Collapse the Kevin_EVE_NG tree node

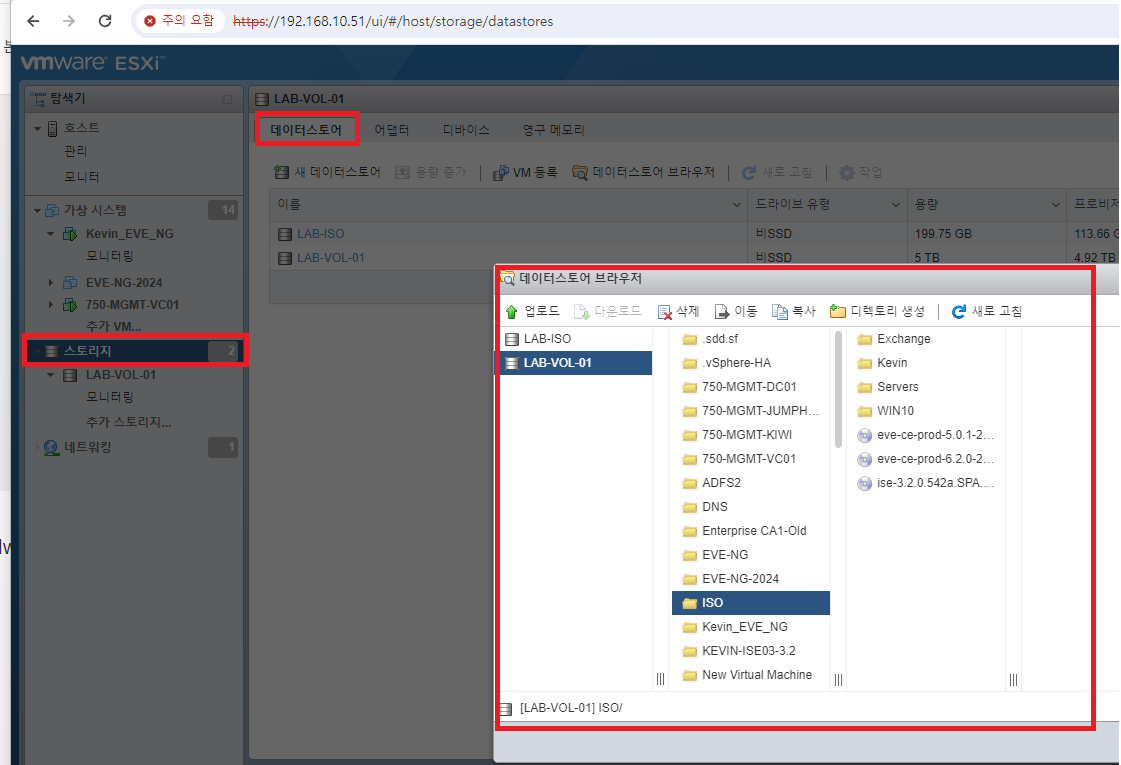point(50,234)
